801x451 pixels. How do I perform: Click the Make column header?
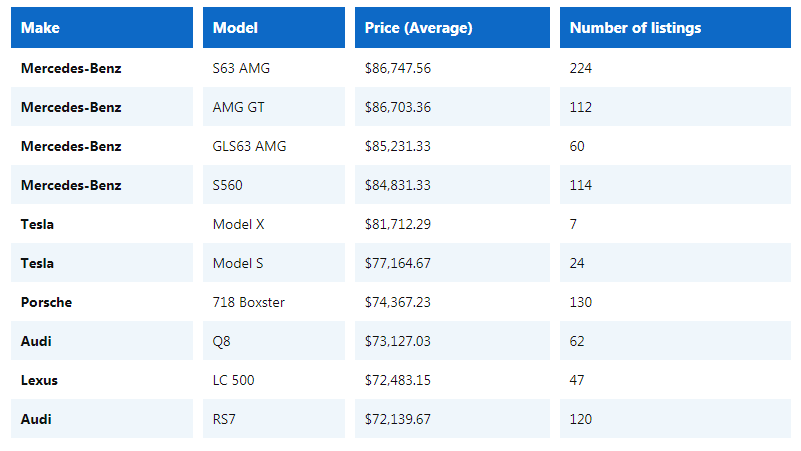pyautogui.click(x=102, y=28)
